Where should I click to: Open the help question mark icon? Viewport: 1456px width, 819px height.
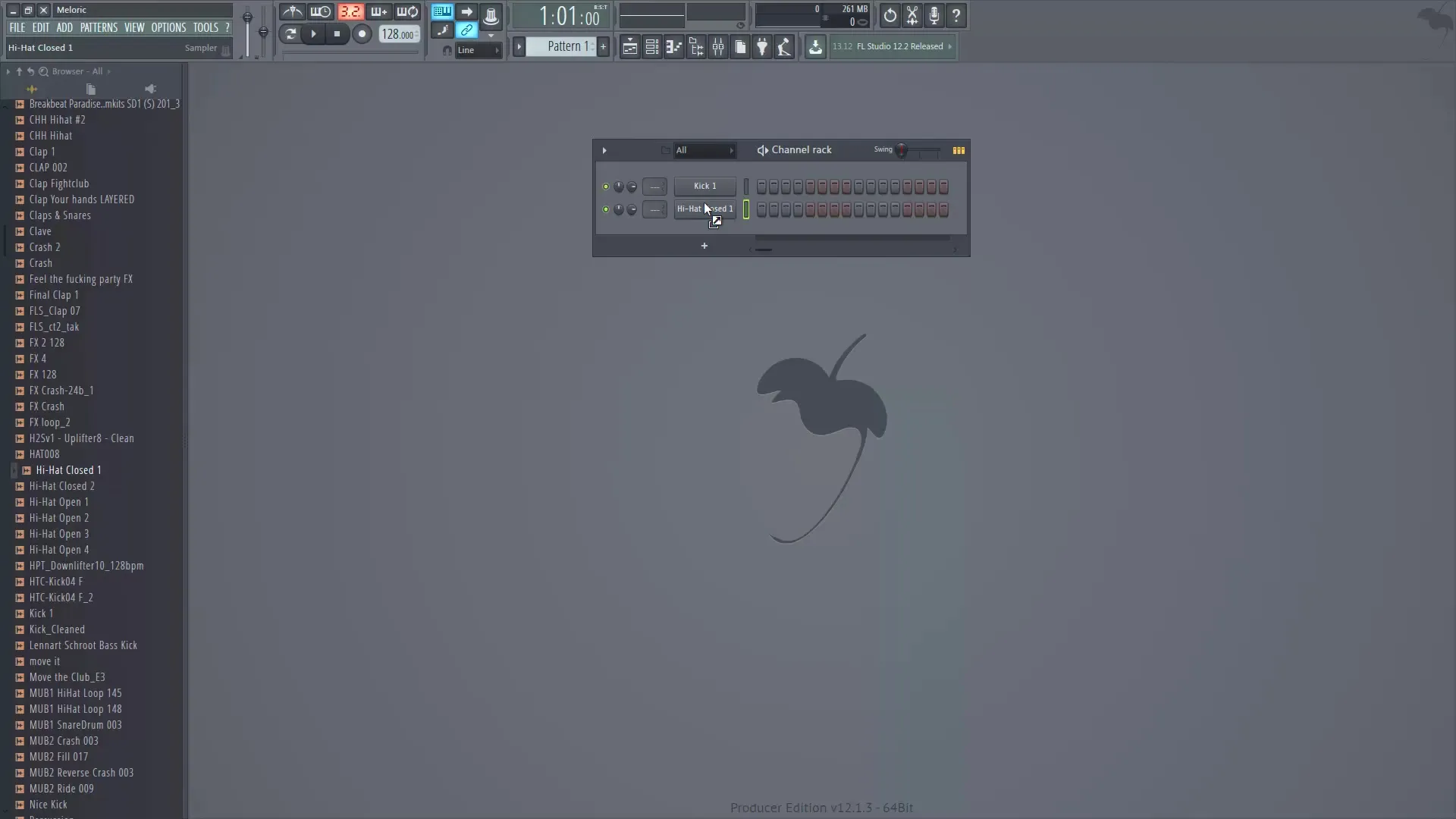(x=956, y=15)
